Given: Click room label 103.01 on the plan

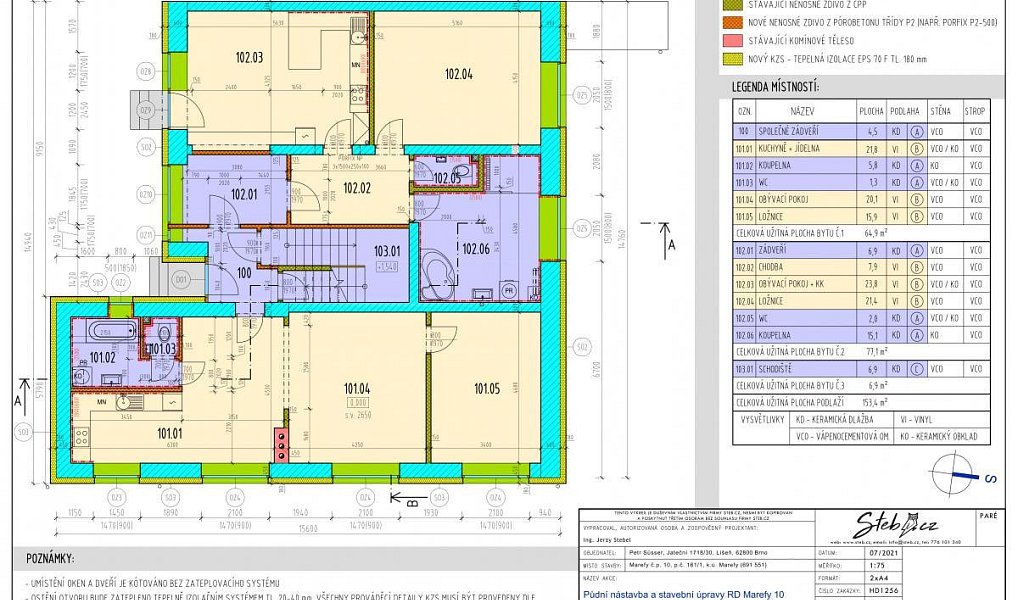Looking at the screenshot, I should 387,250.
